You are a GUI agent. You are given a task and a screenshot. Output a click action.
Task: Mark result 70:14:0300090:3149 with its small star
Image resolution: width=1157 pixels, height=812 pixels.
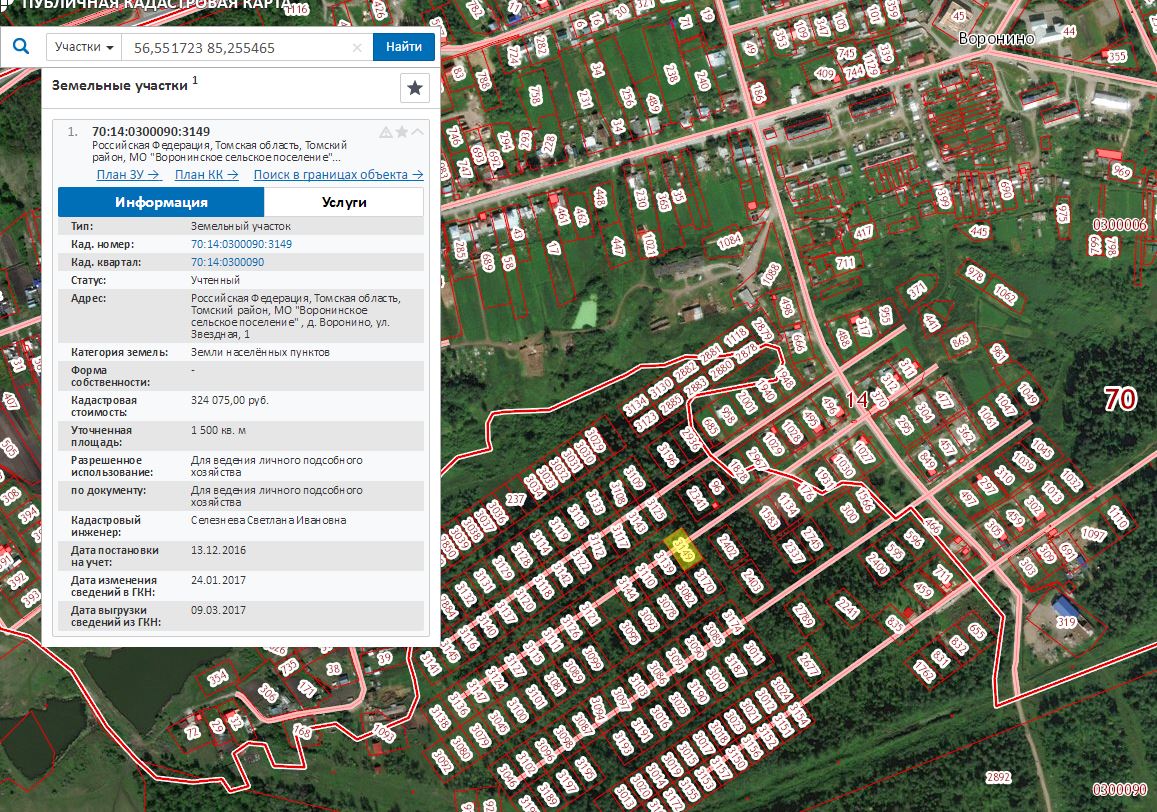coord(402,131)
